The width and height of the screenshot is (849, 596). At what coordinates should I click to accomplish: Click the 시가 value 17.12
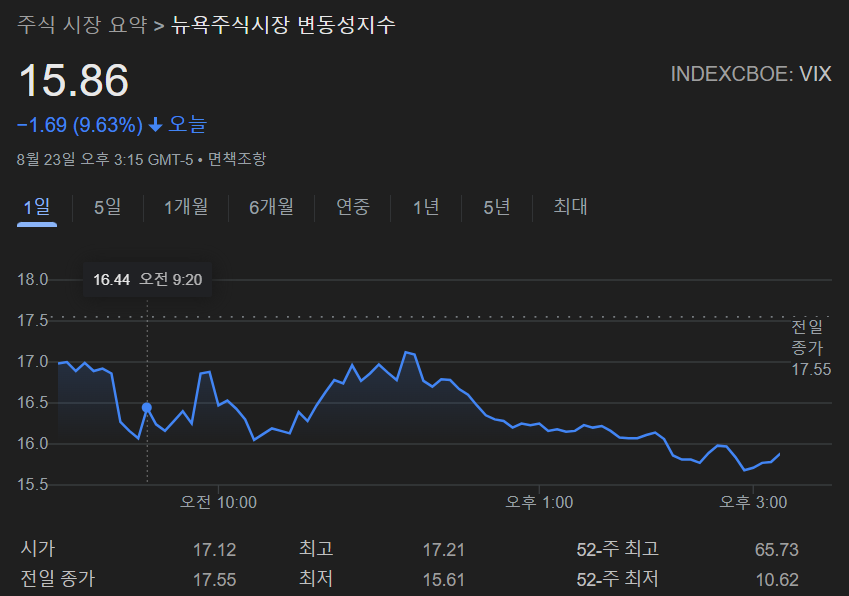tap(214, 550)
